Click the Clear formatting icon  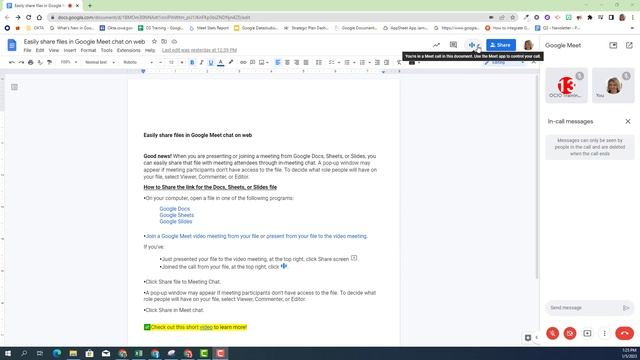click(399, 62)
